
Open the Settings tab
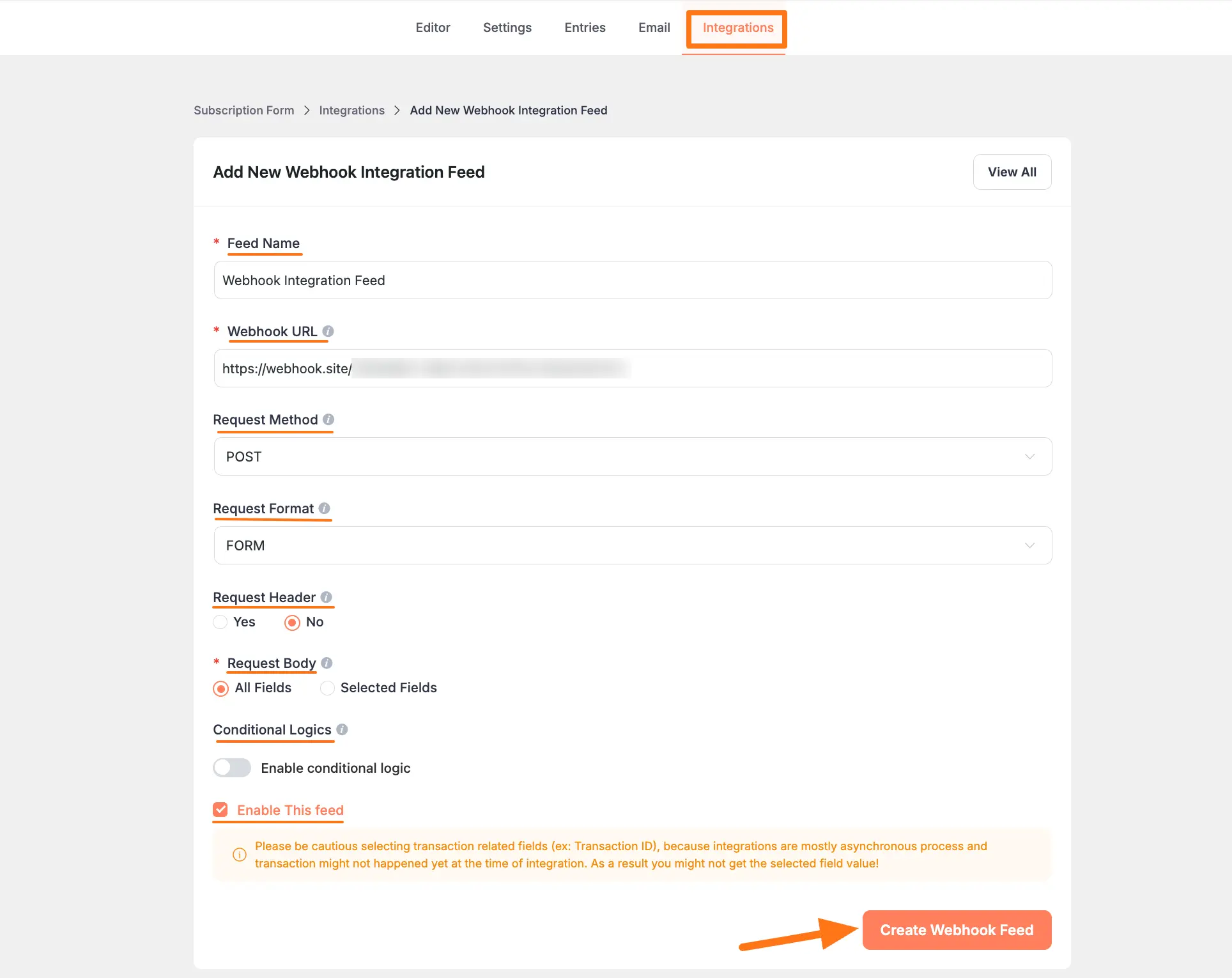coord(507,27)
